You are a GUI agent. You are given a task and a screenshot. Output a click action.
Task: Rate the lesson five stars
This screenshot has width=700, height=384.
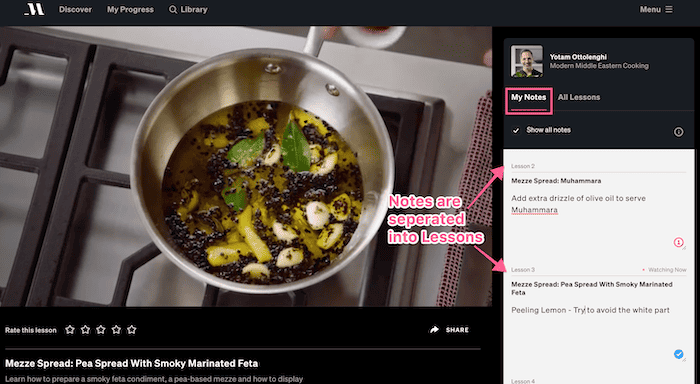tap(132, 330)
